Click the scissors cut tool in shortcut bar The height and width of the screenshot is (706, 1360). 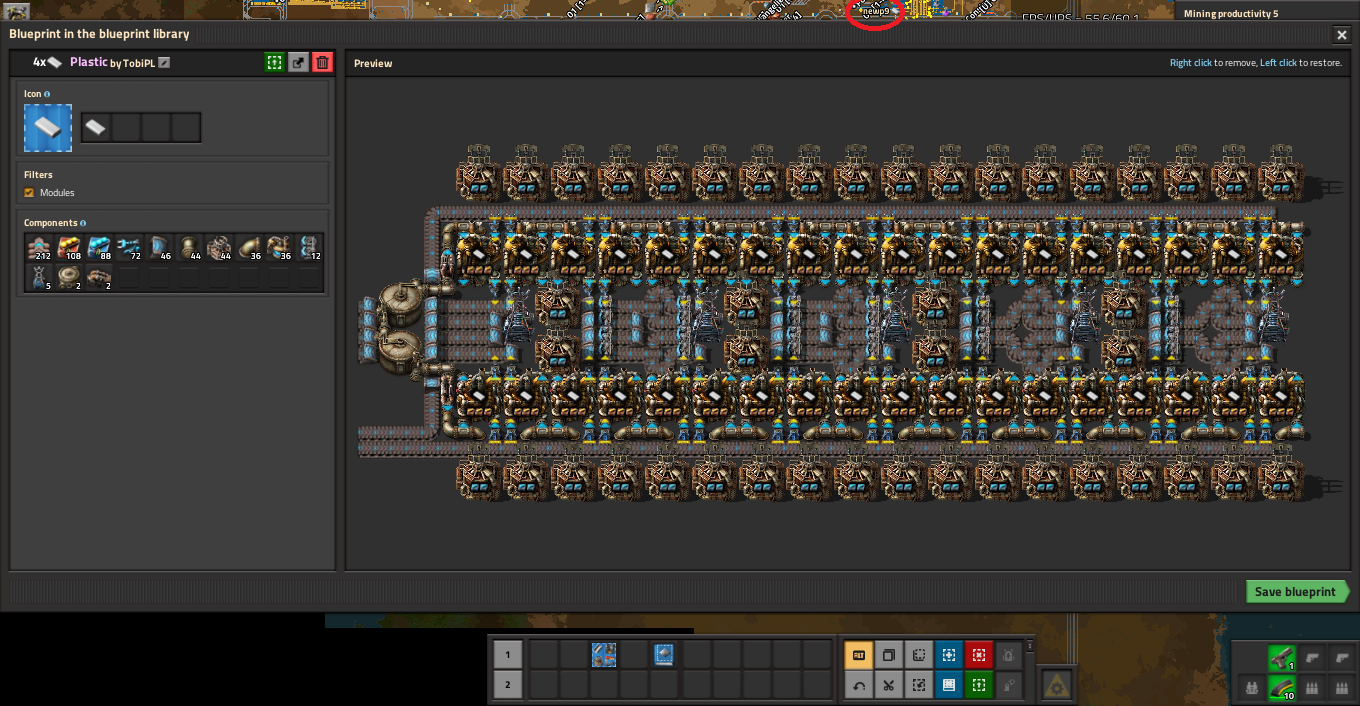click(x=888, y=685)
